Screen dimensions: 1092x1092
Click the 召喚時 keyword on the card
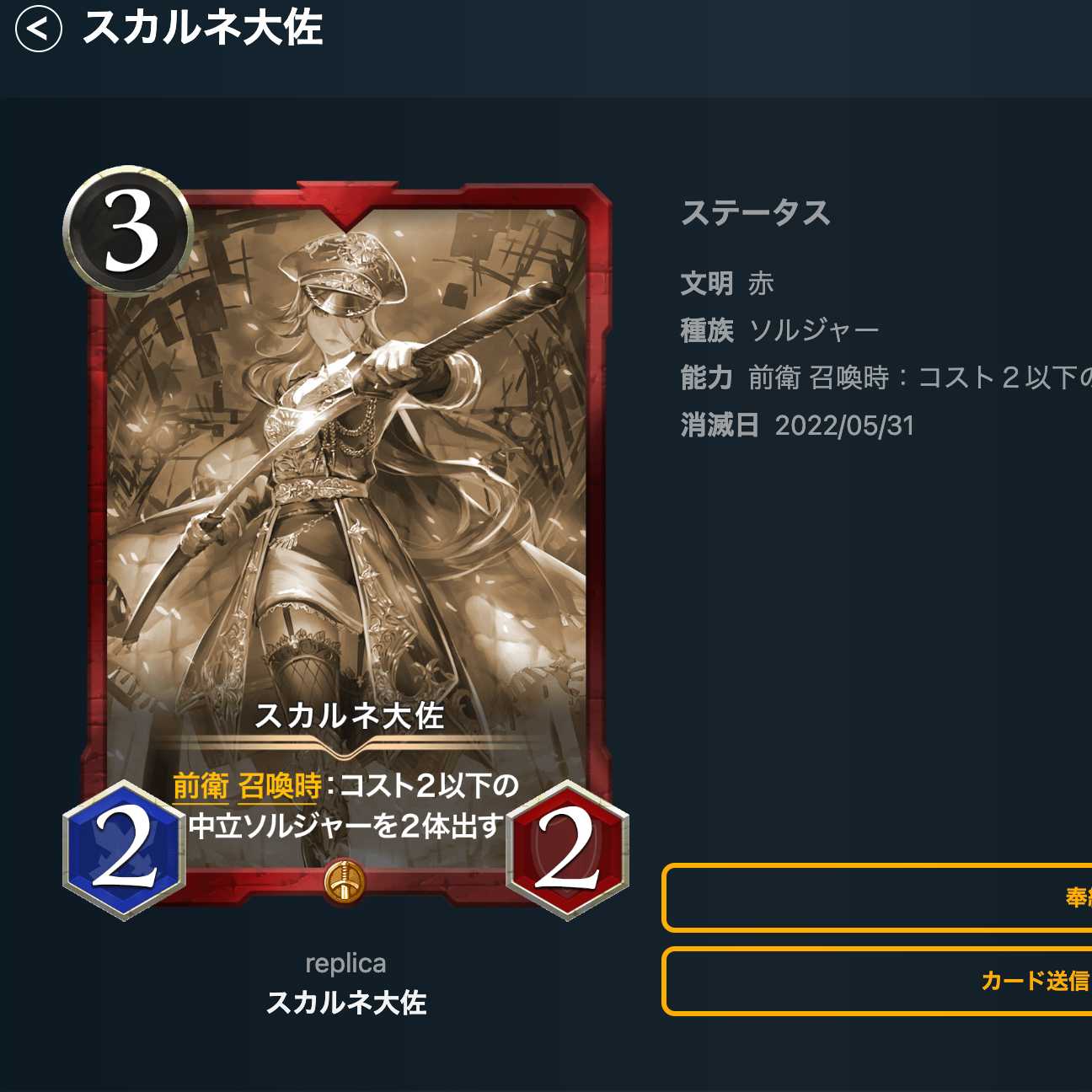point(281,786)
